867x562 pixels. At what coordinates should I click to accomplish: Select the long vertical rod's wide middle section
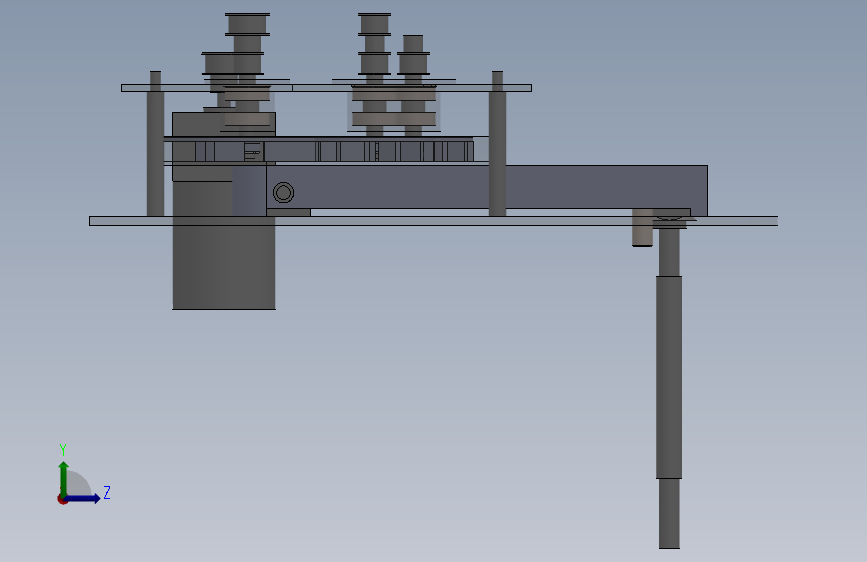(669, 377)
